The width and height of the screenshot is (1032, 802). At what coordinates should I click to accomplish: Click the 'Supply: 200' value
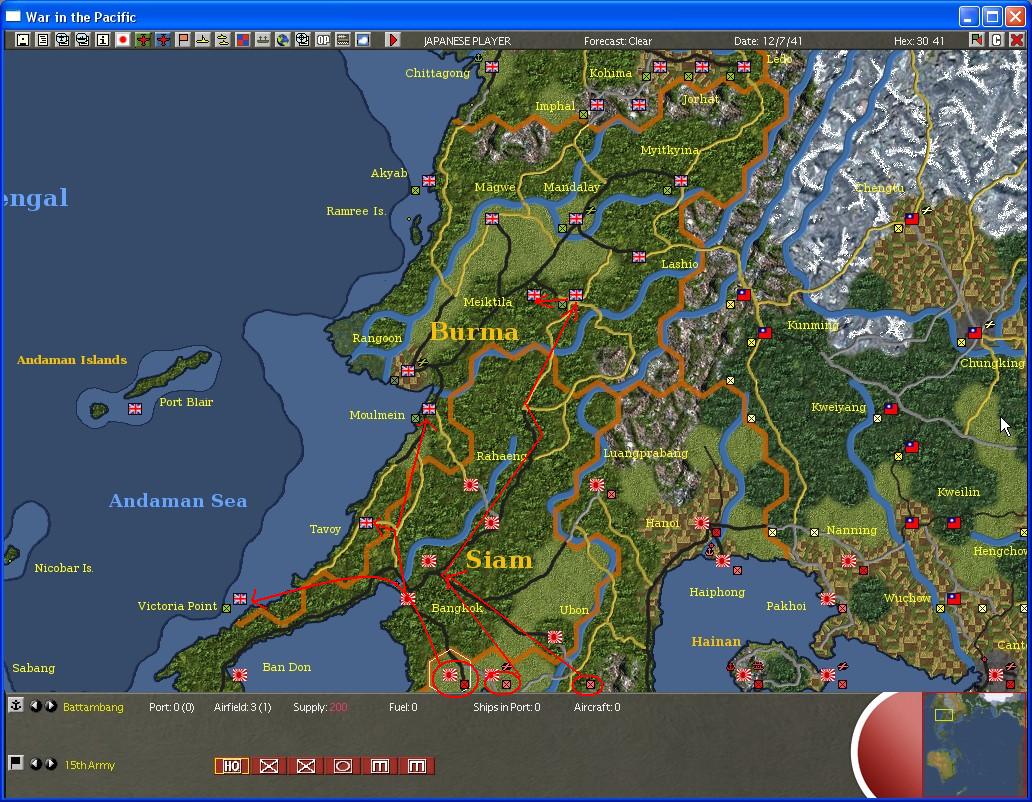(x=320, y=707)
